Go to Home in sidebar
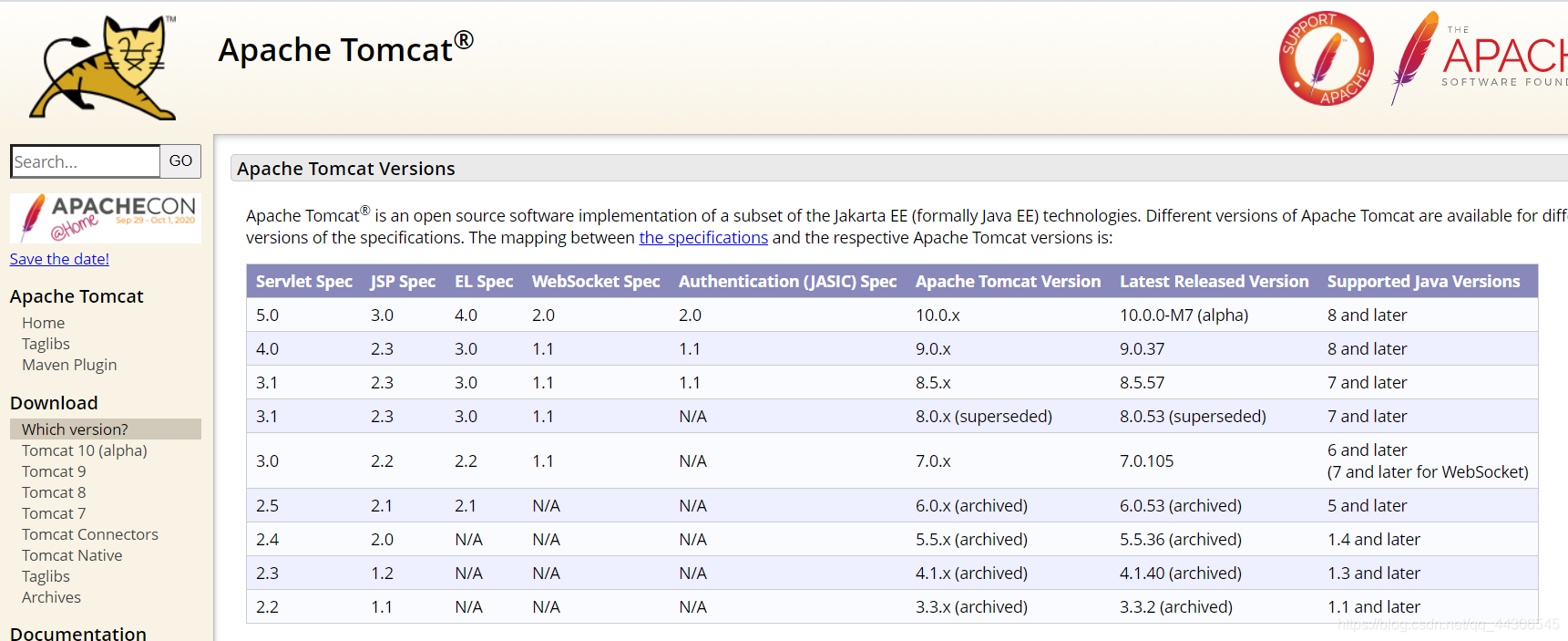 tap(43, 323)
